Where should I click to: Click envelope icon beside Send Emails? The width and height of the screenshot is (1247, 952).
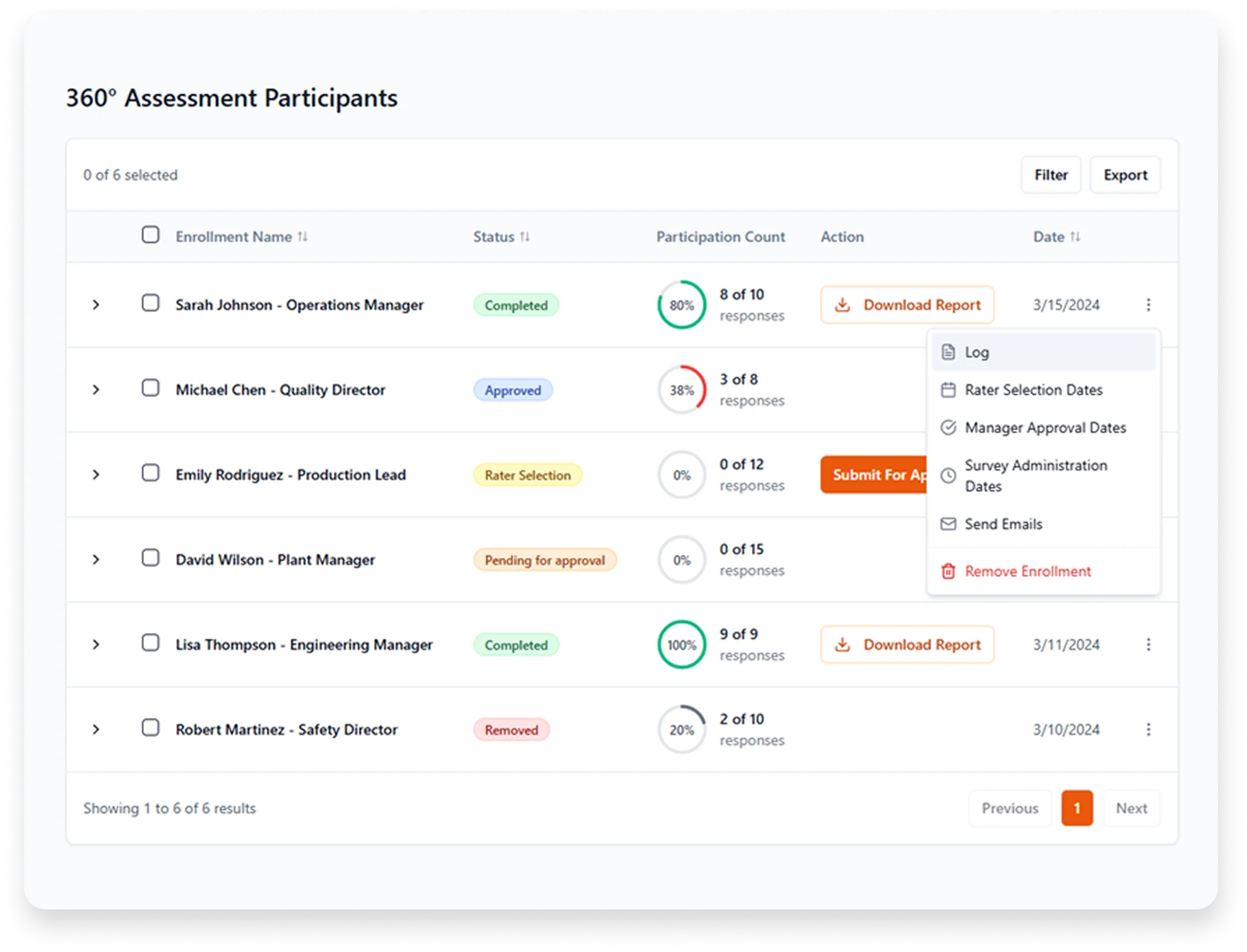(x=948, y=524)
